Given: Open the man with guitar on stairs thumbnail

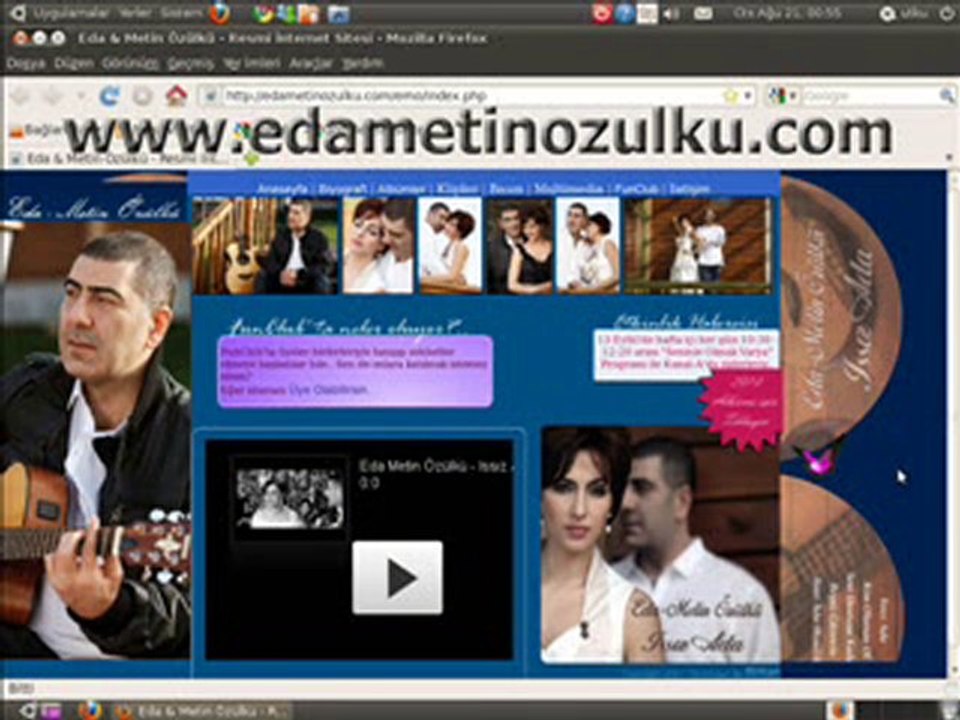Looking at the screenshot, I should click(265, 246).
